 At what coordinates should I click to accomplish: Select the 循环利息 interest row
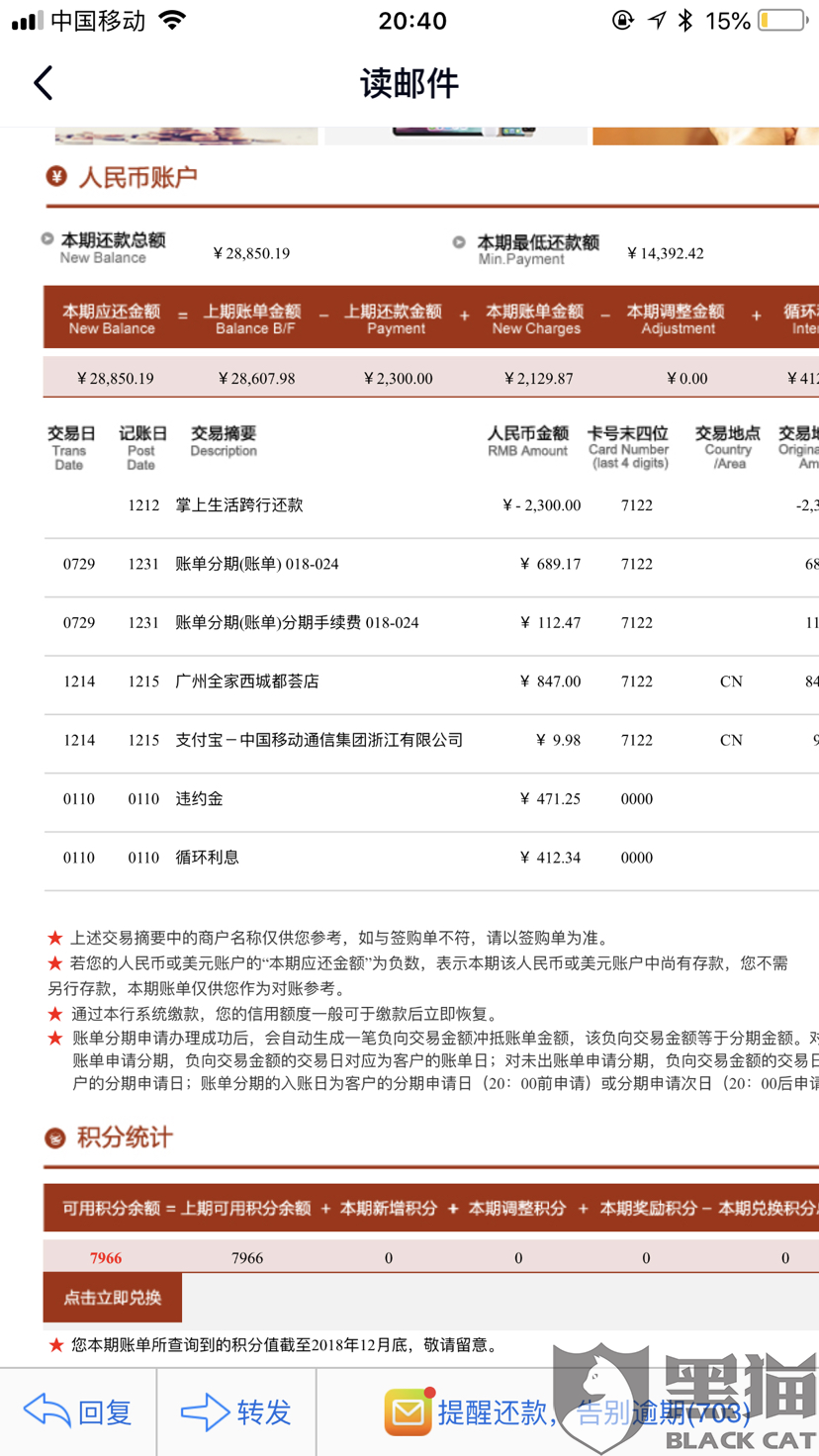tap(431, 858)
